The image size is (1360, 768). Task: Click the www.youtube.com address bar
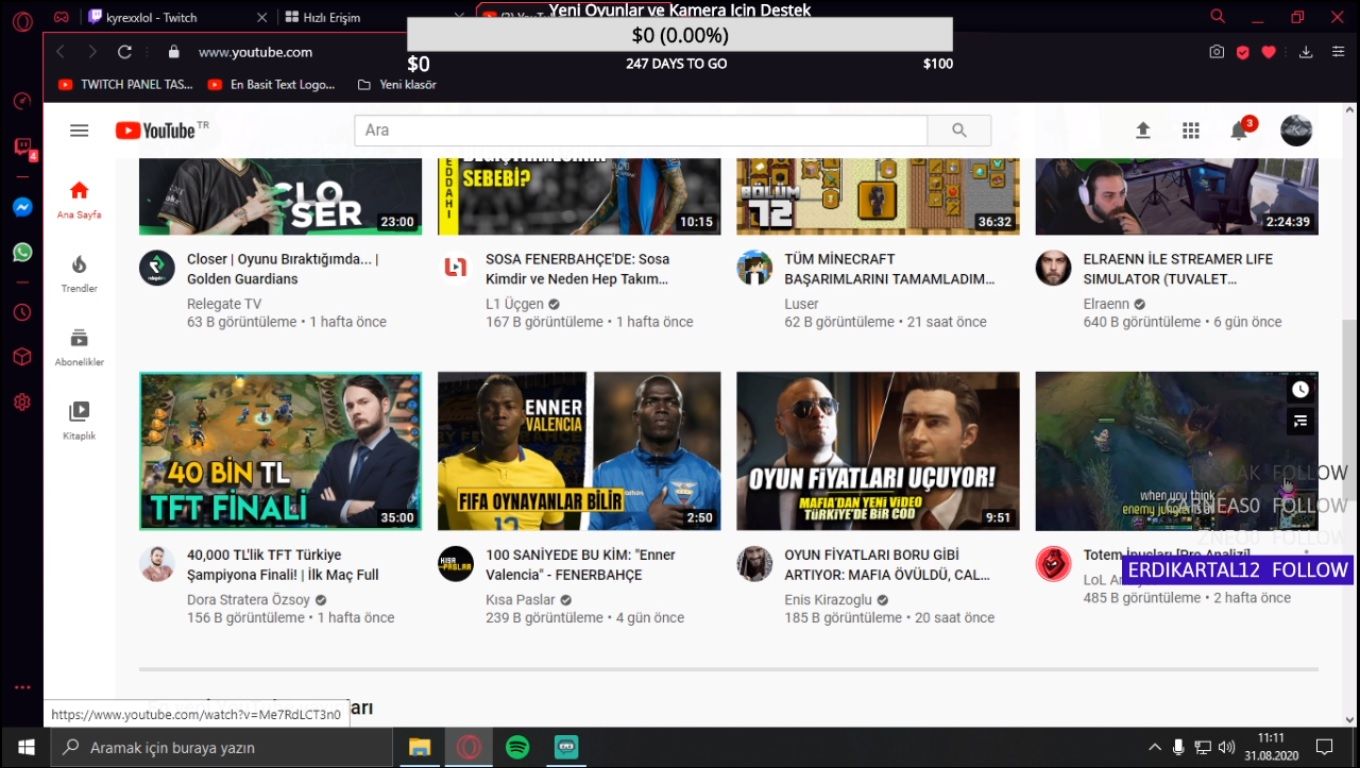[x=255, y=52]
